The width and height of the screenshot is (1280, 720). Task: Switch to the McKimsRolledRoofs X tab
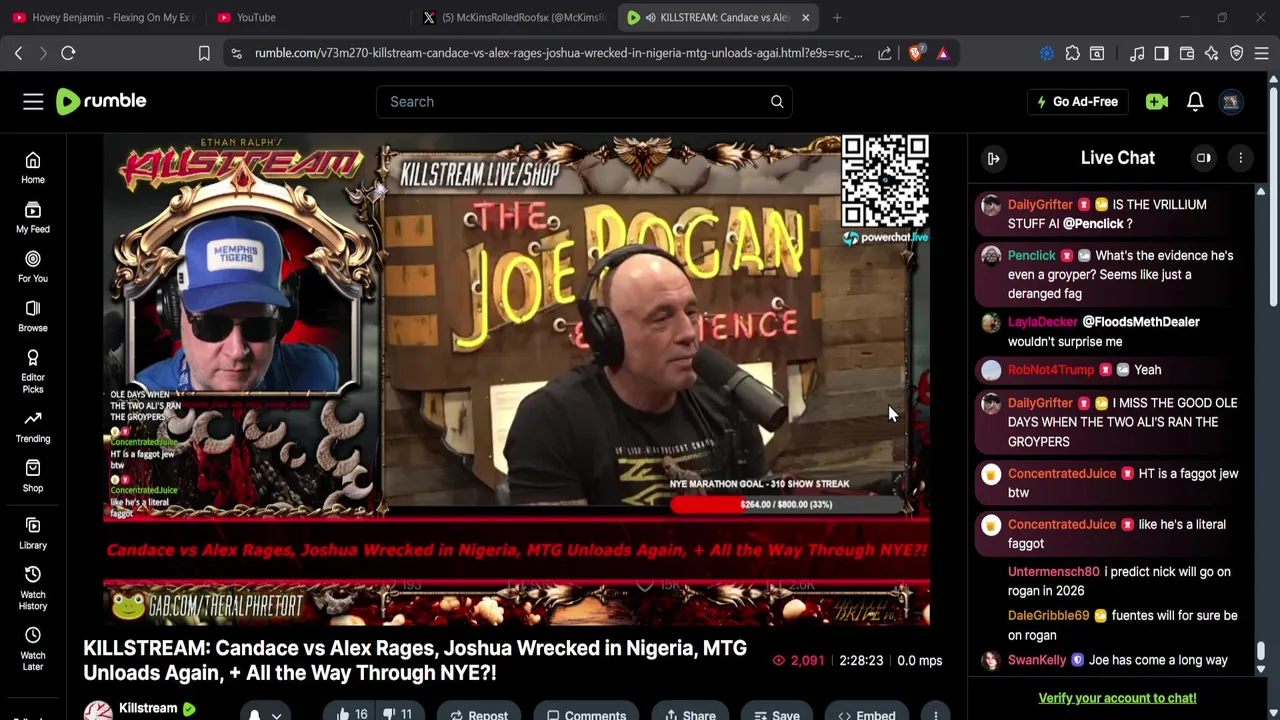(x=515, y=17)
